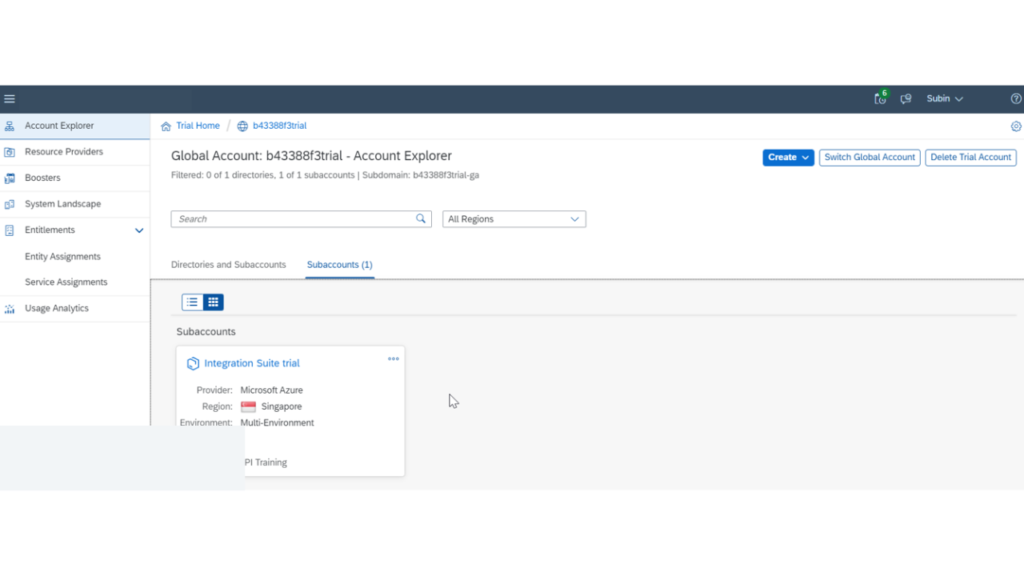This screenshot has width=1024, height=576.
Task: Open notifications icon with green badge
Action: (880, 99)
